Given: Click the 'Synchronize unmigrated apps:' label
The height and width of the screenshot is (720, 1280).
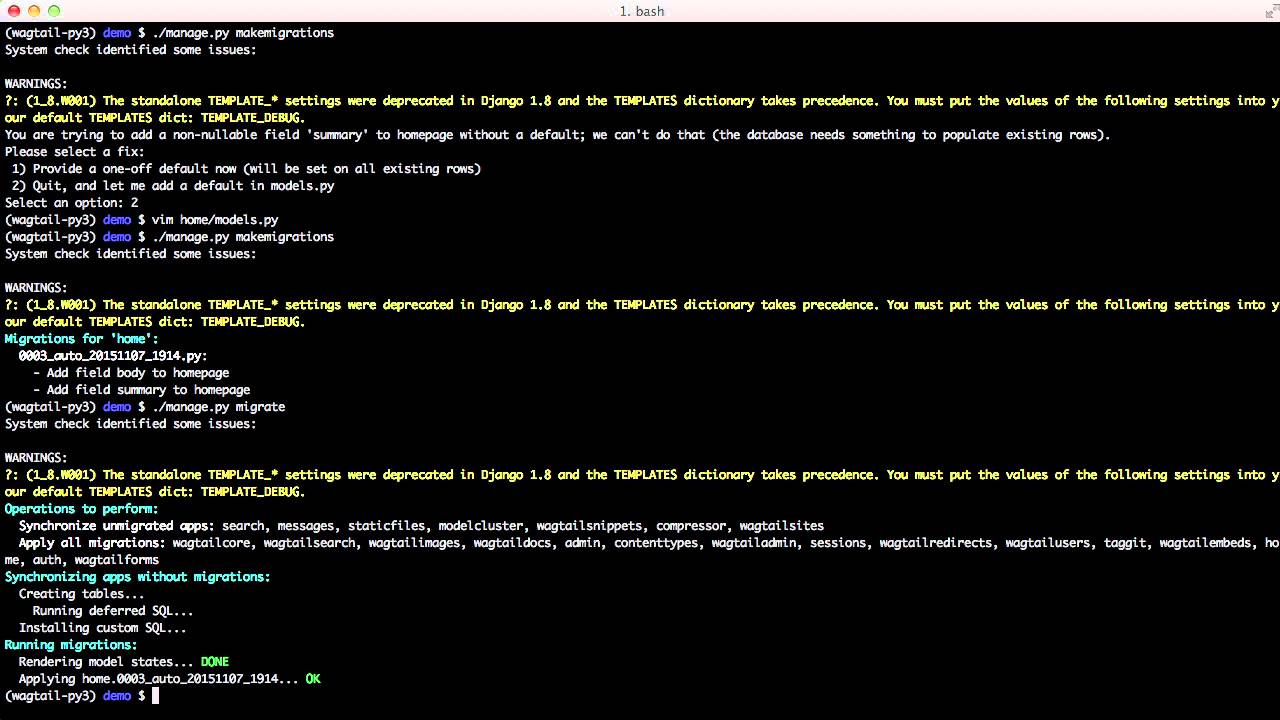Looking at the screenshot, I should click(x=117, y=526).
